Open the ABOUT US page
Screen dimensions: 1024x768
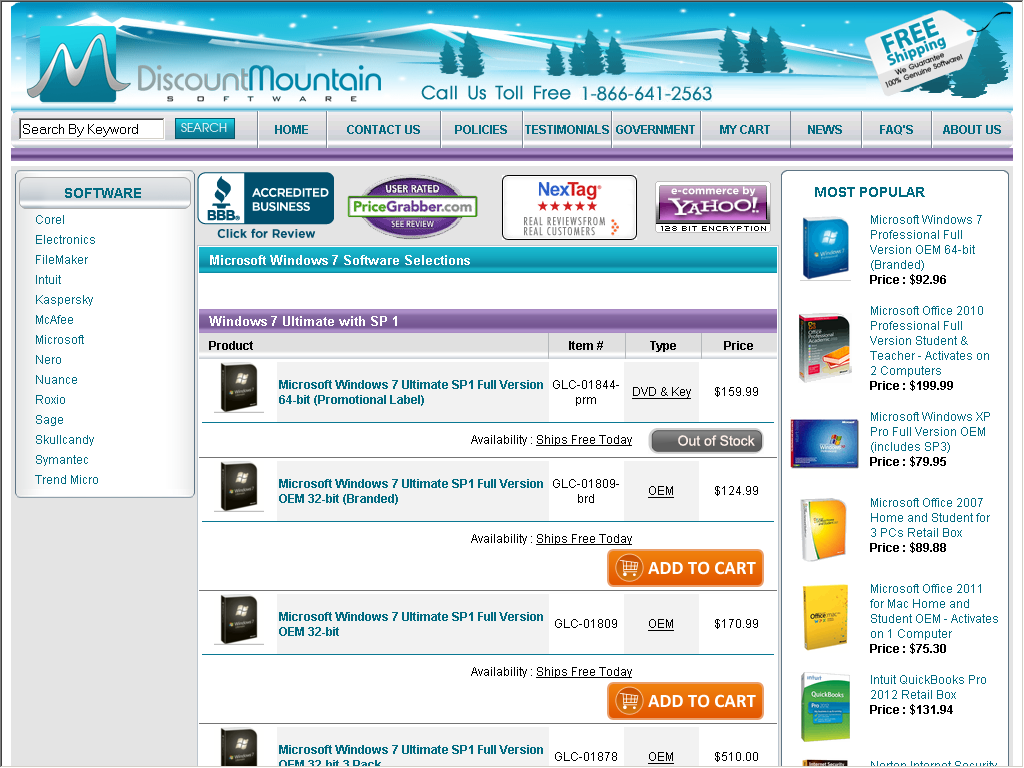point(972,129)
